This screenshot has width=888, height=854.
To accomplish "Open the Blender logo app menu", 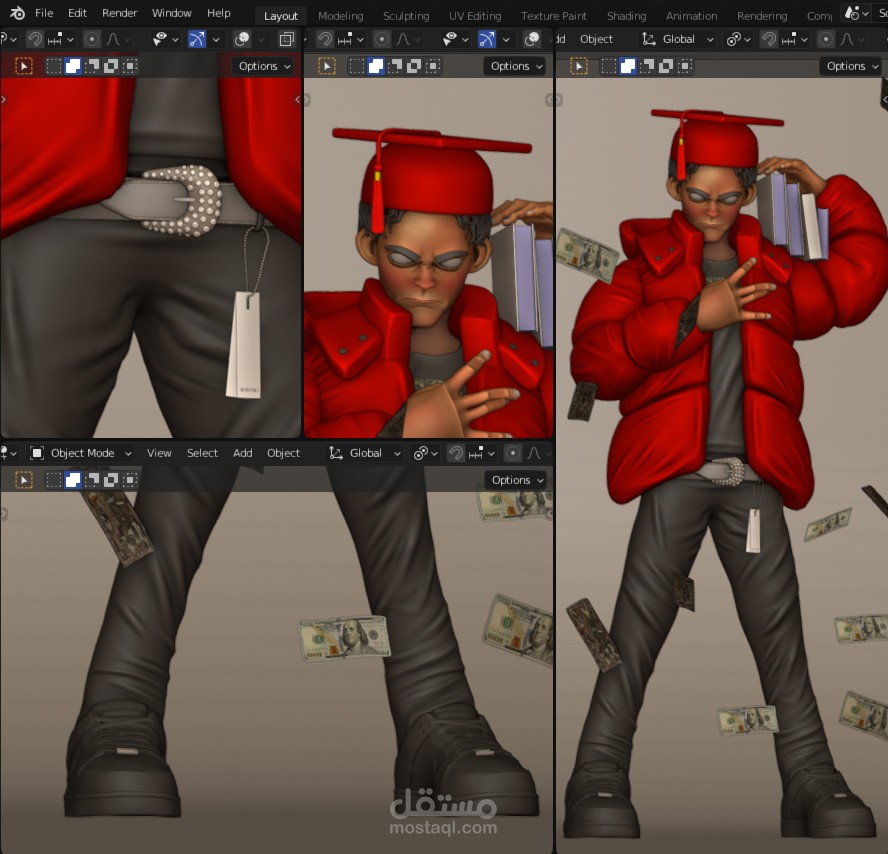I will pyautogui.click(x=17, y=12).
